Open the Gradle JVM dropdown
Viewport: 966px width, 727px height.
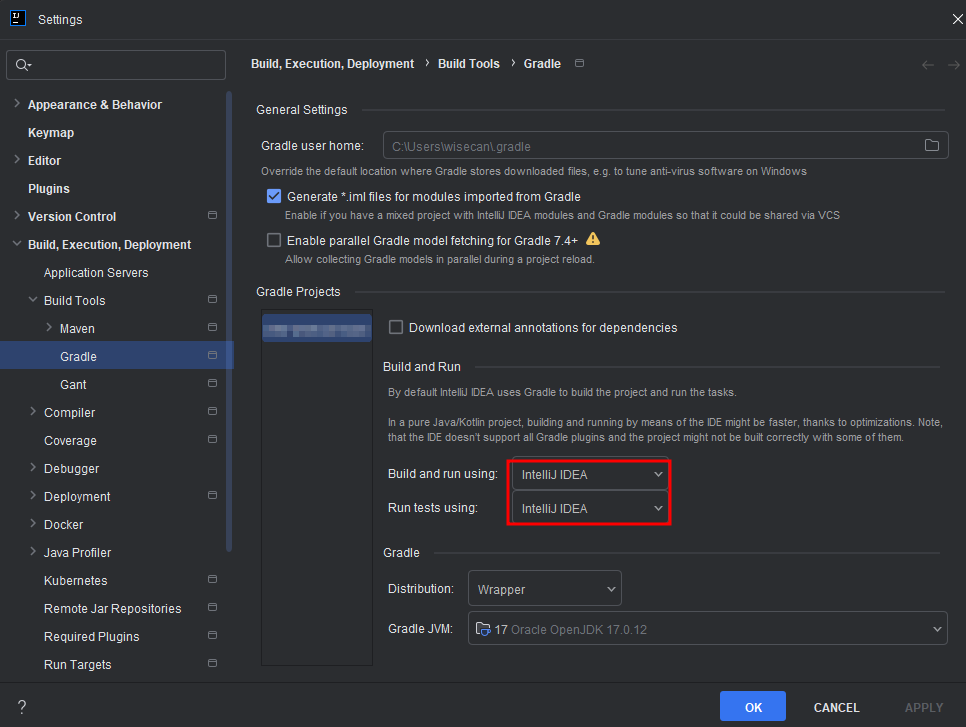coord(707,628)
